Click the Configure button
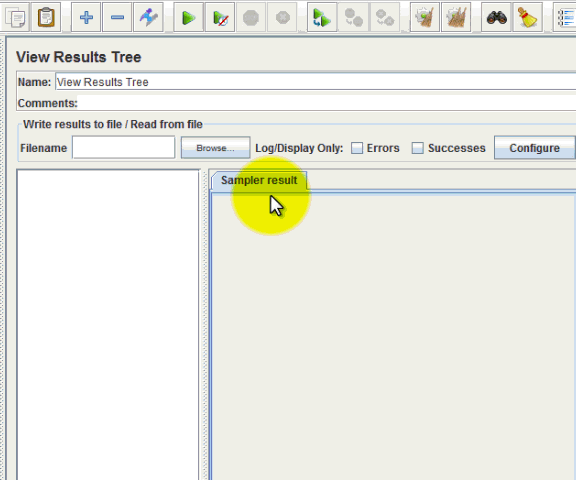 click(534, 148)
